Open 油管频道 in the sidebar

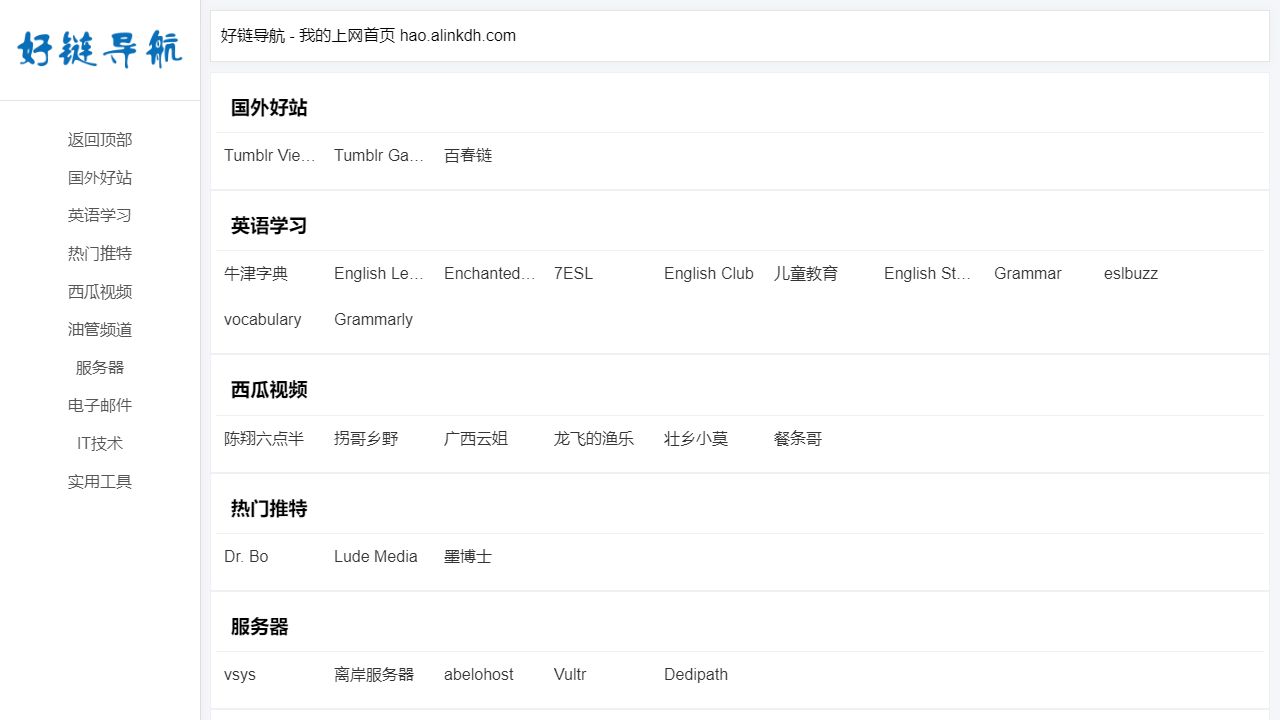click(100, 330)
